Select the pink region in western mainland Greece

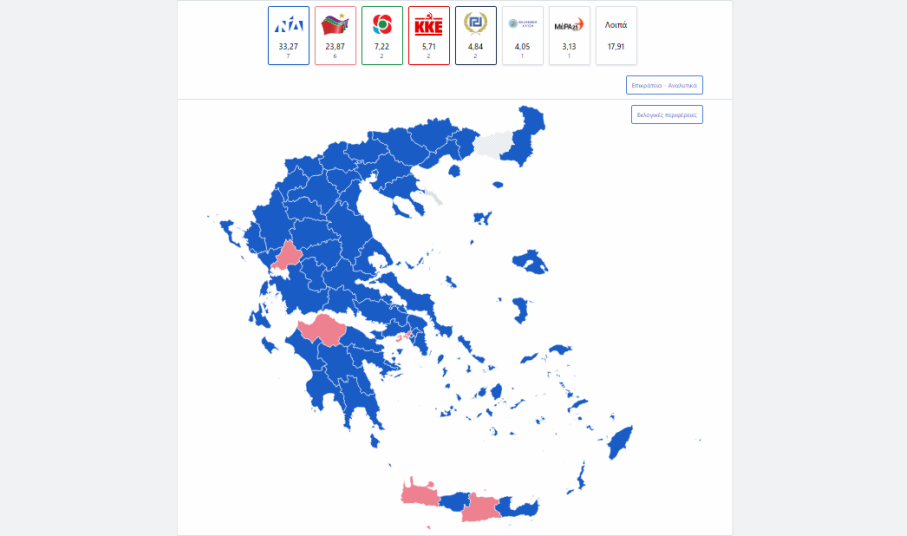(288, 256)
